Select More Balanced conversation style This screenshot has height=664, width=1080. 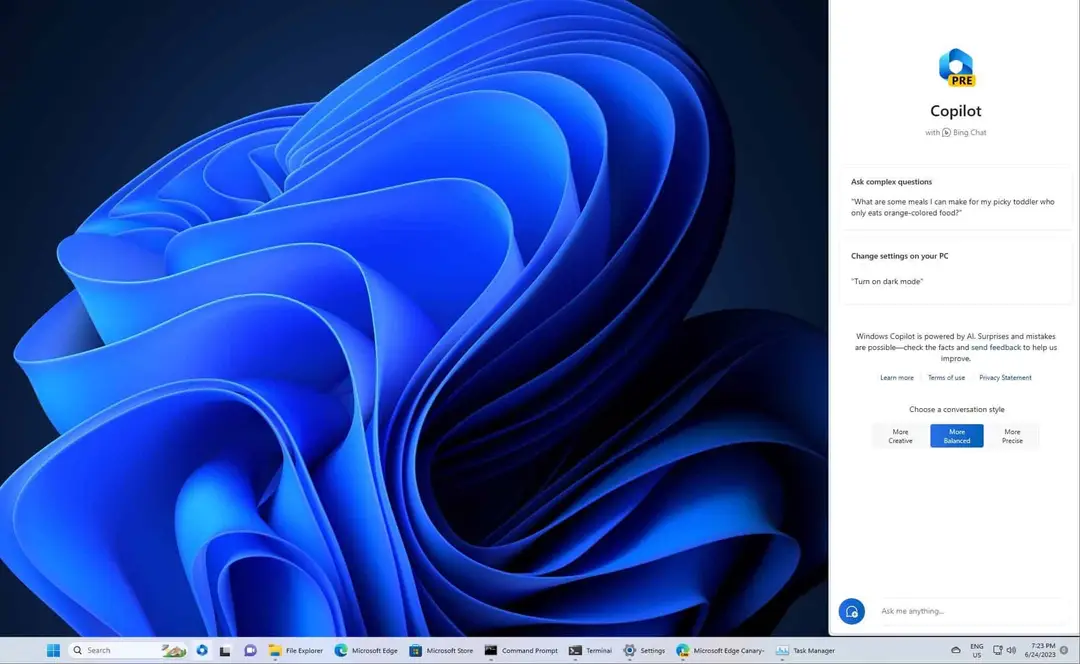957,436
